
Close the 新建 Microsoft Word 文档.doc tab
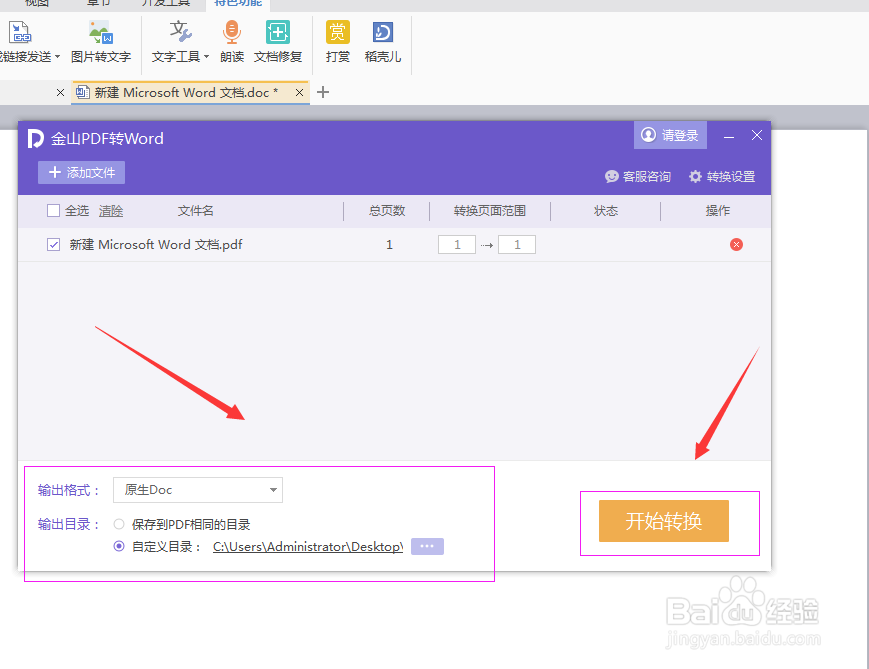tap(299, 93)
